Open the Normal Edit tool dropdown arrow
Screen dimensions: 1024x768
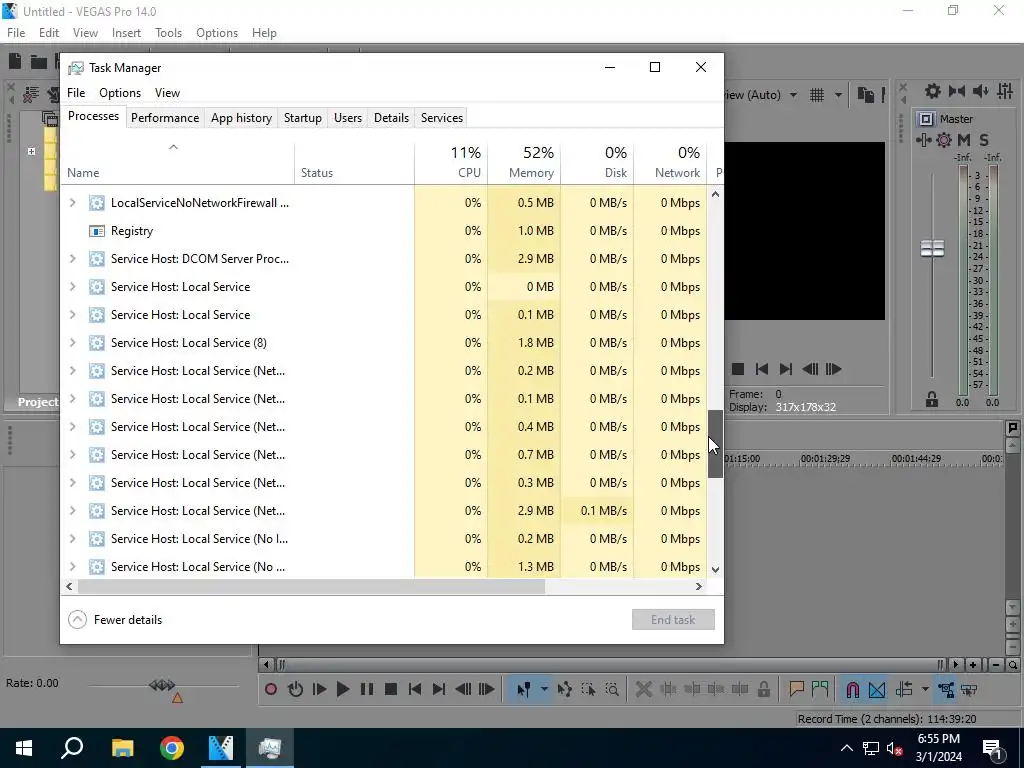(543, 689)
